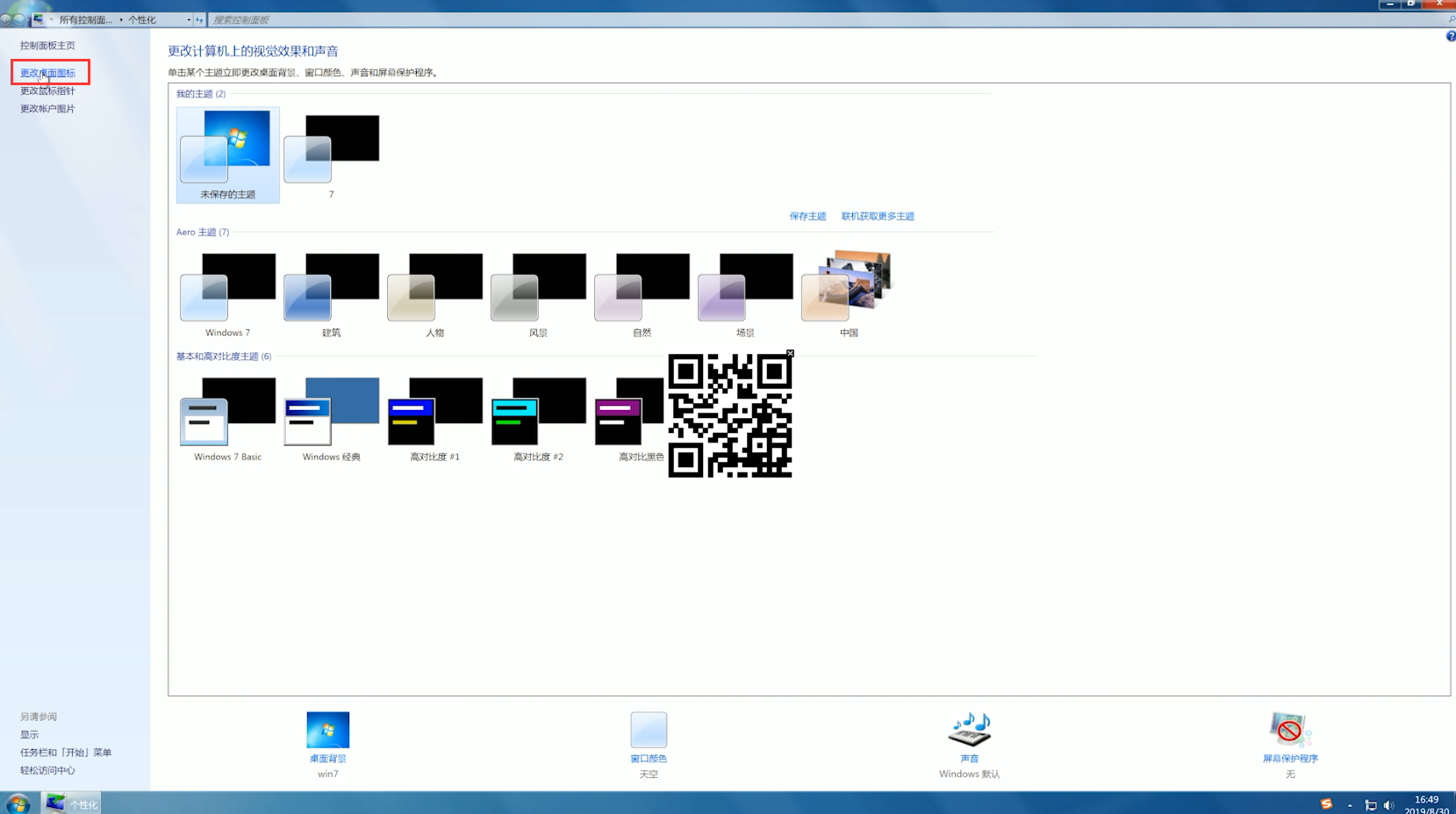Viewport: 1456px width, 814px height.
Task: Expand the arrow between 所有控制面... and 个性化
Action: click(x=121, y=19)
